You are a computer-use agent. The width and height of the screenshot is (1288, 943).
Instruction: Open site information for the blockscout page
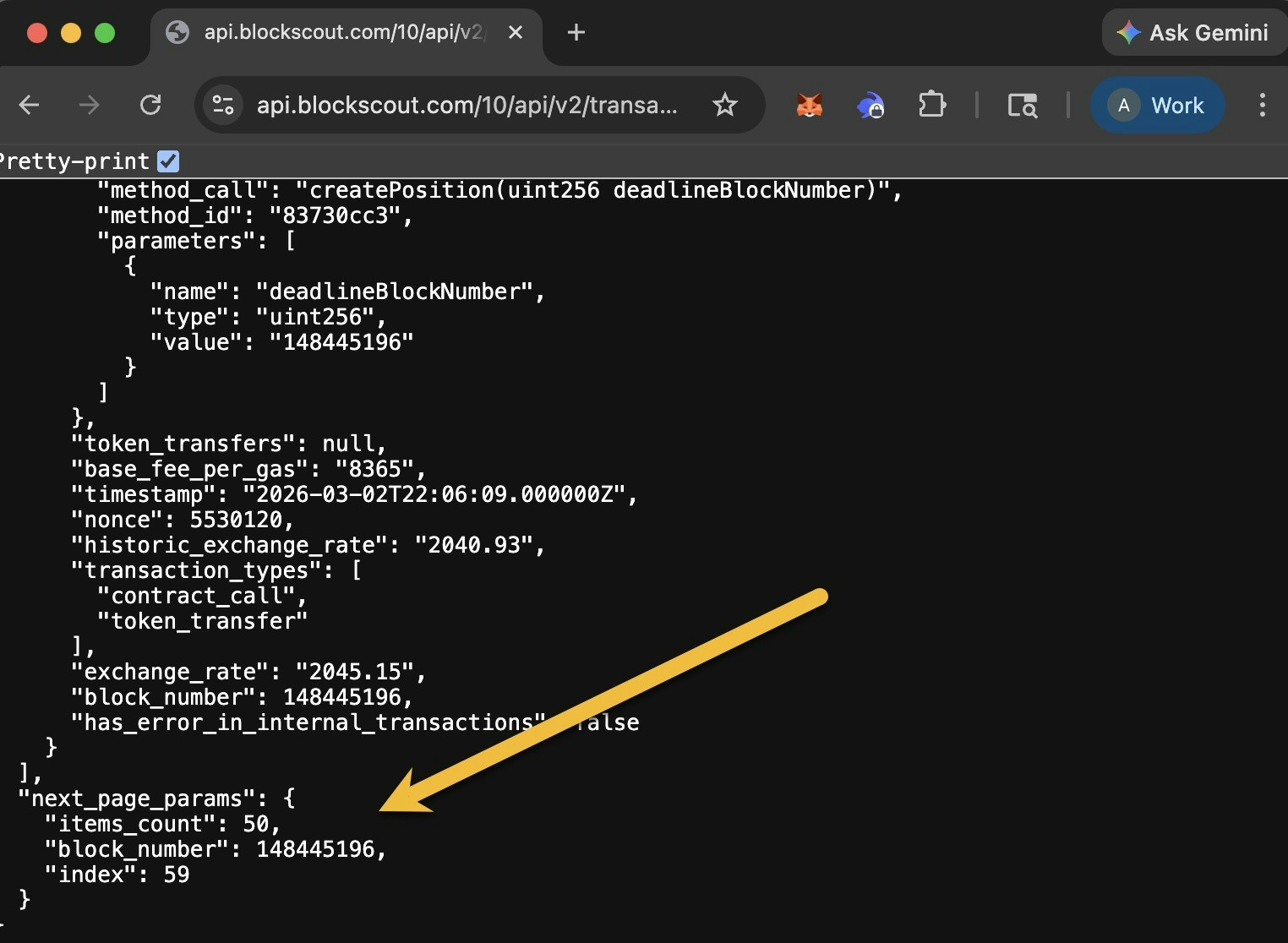coord(223,105)
